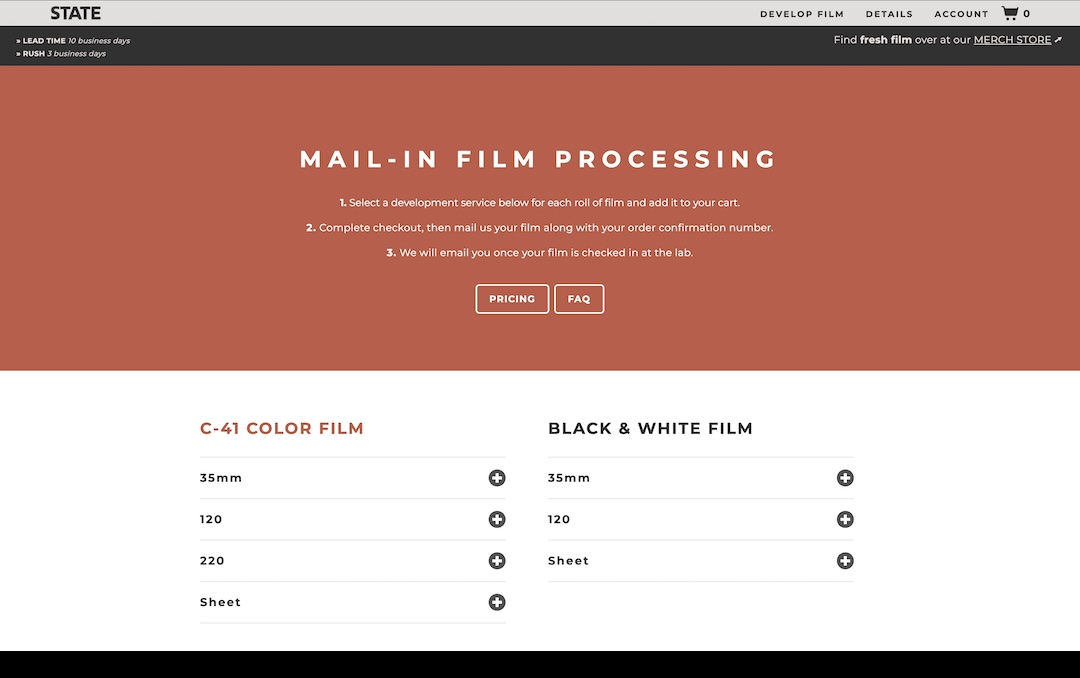Image resolution: width=1080 pixels, height=678 pixels.
Task: Expand the Sheet option under C-41 color film
Action: (497, 602)
